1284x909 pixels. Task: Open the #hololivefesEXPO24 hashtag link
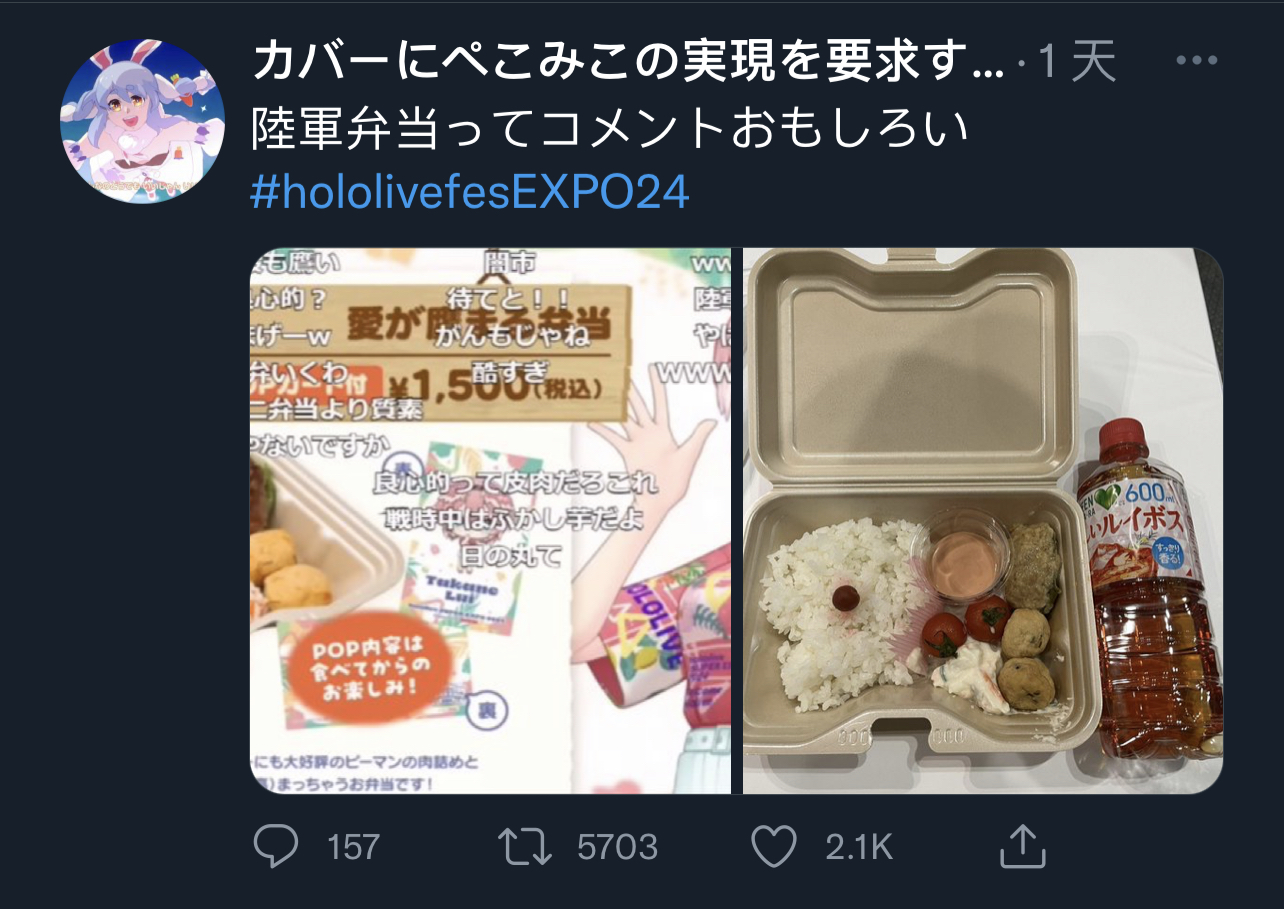pos(470,191)
